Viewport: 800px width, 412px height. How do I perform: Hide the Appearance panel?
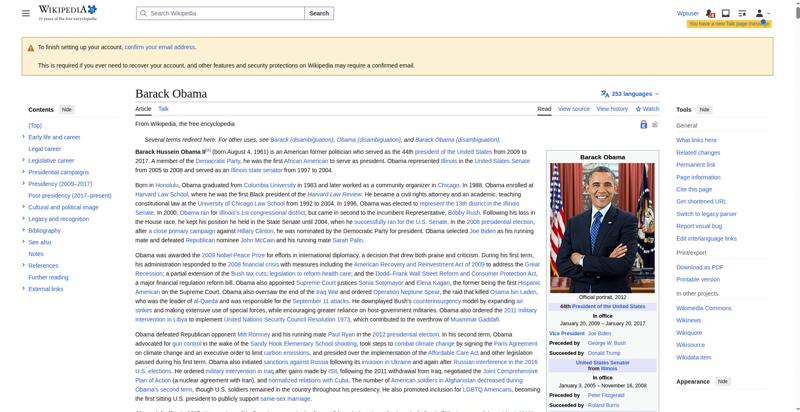pos(722,381)
